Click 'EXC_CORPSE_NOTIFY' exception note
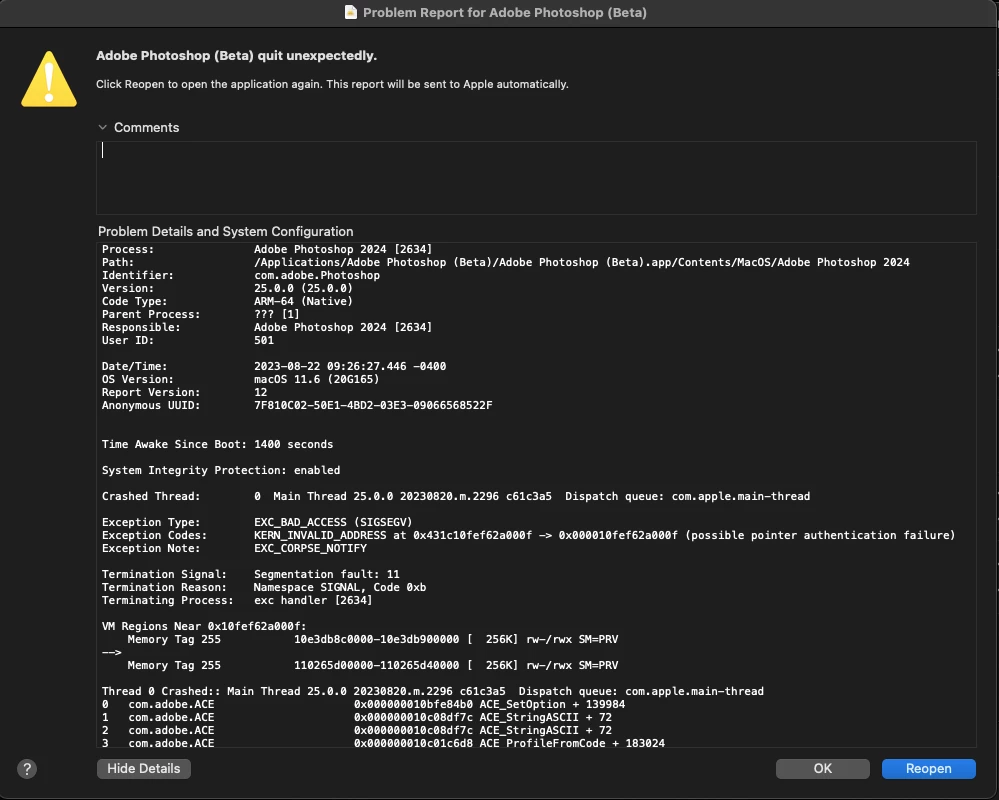The height and width of the screenshot is (800, 999). [x=310, y=548]
